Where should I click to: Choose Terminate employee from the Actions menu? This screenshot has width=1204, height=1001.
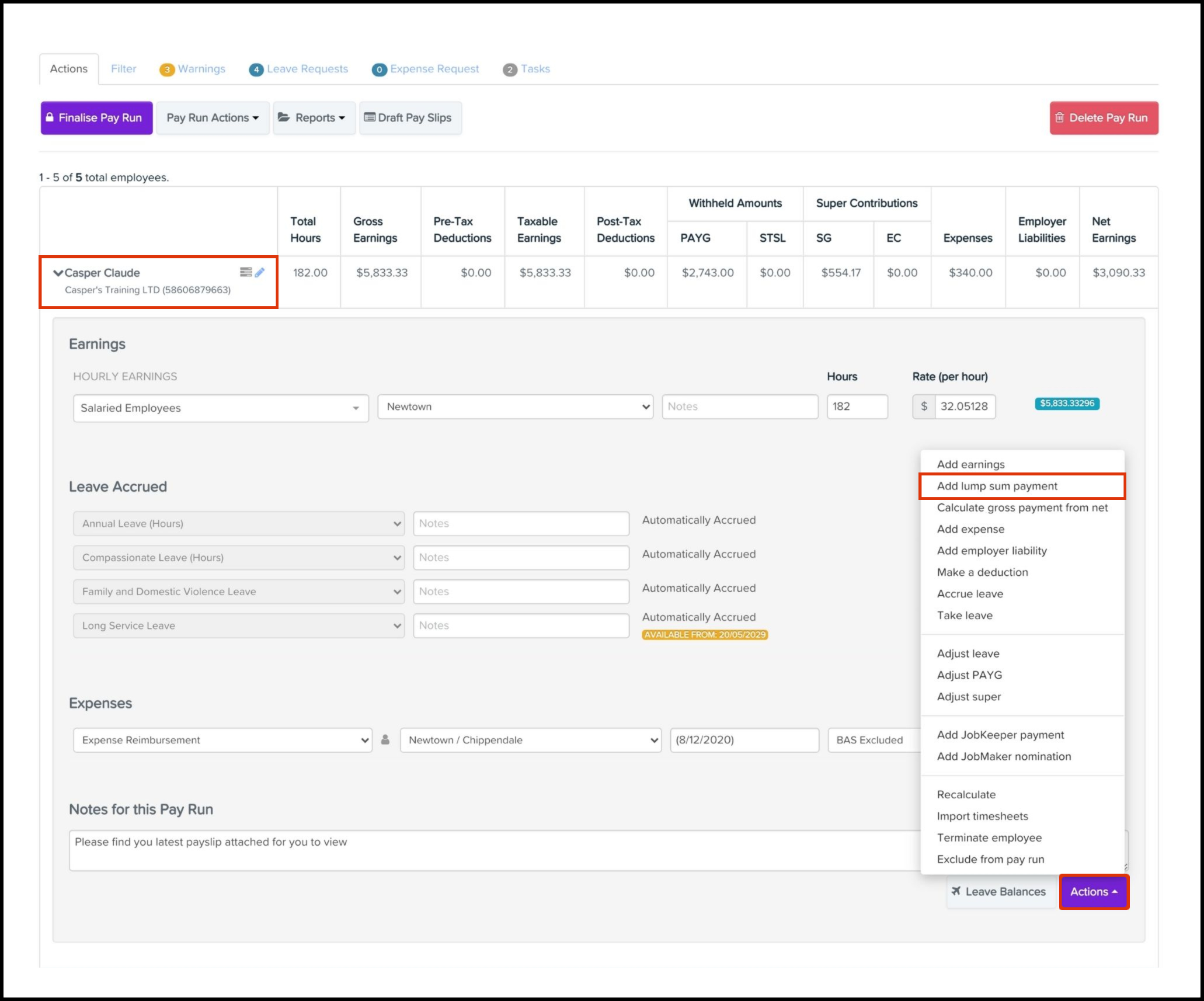(x=989, y=837)
